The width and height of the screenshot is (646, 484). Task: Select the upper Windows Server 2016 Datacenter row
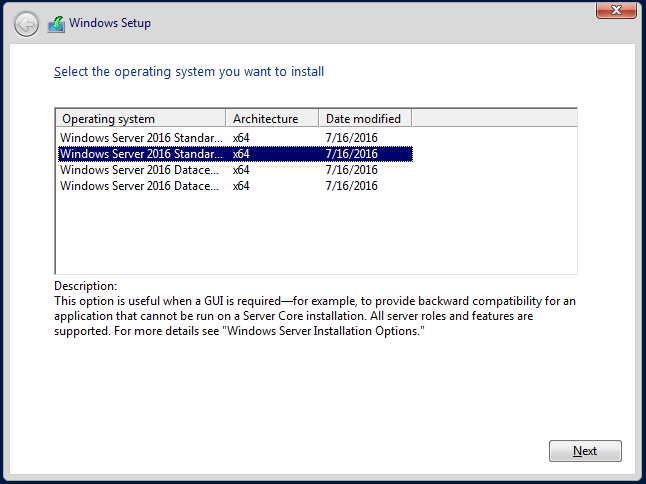click(235, 170)
